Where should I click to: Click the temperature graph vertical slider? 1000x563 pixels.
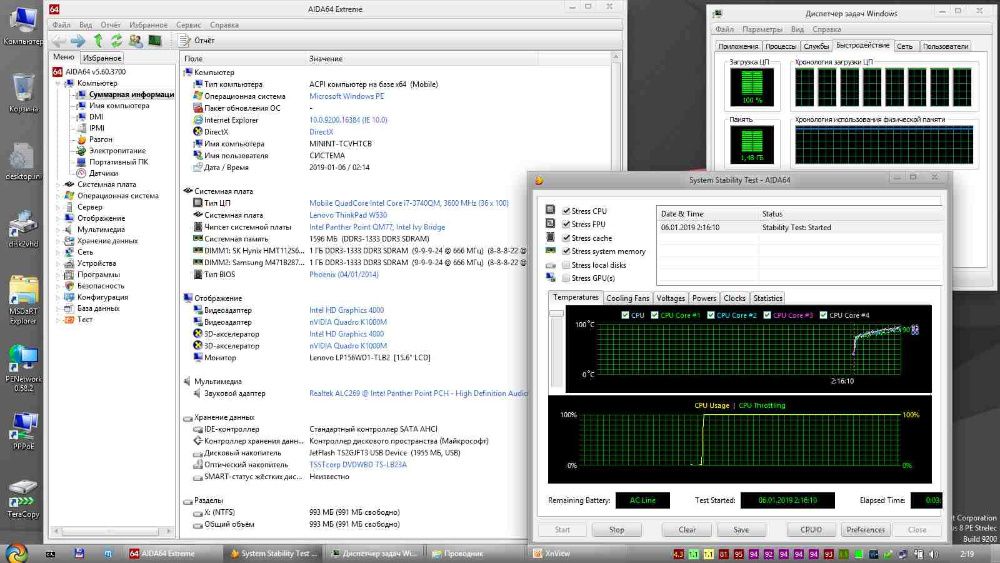tap(556, 314)
